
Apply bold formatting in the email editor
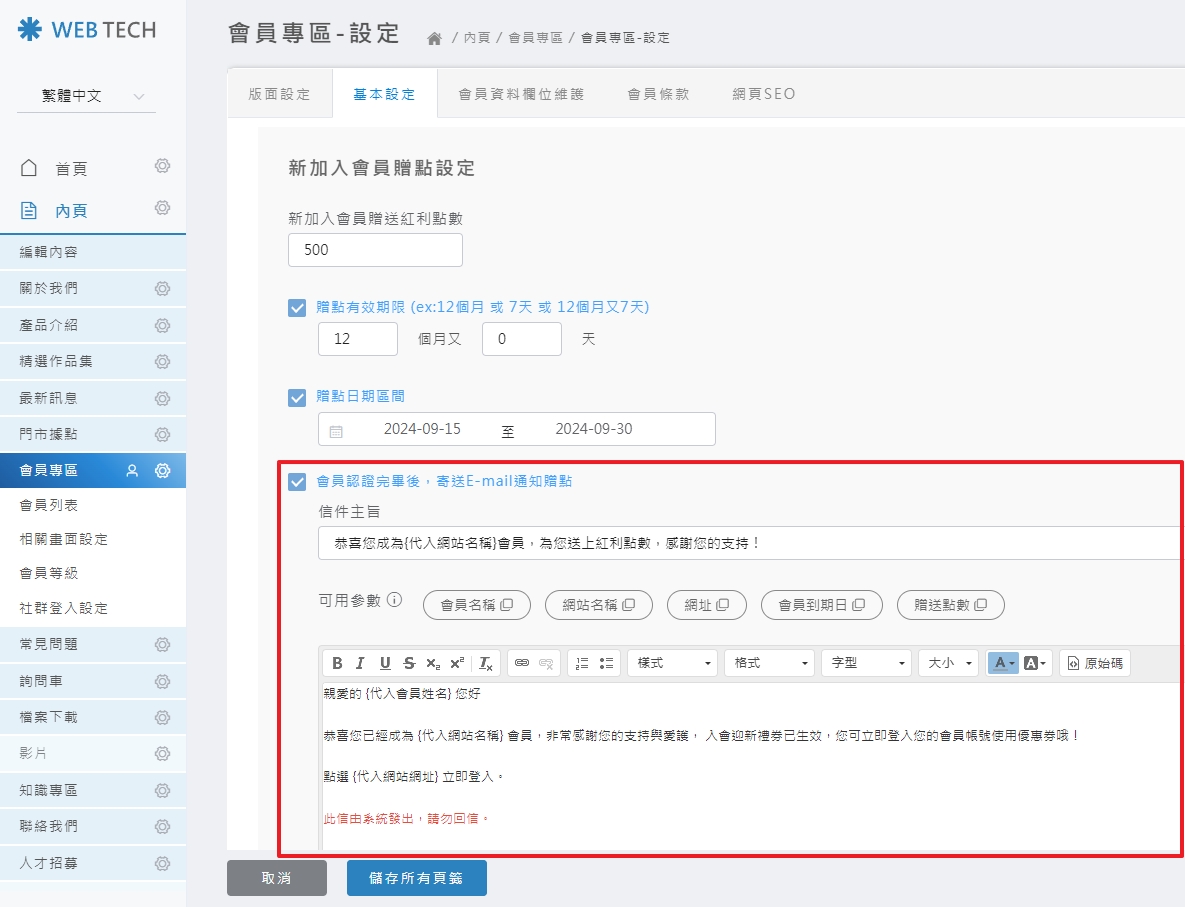(337, 663)
